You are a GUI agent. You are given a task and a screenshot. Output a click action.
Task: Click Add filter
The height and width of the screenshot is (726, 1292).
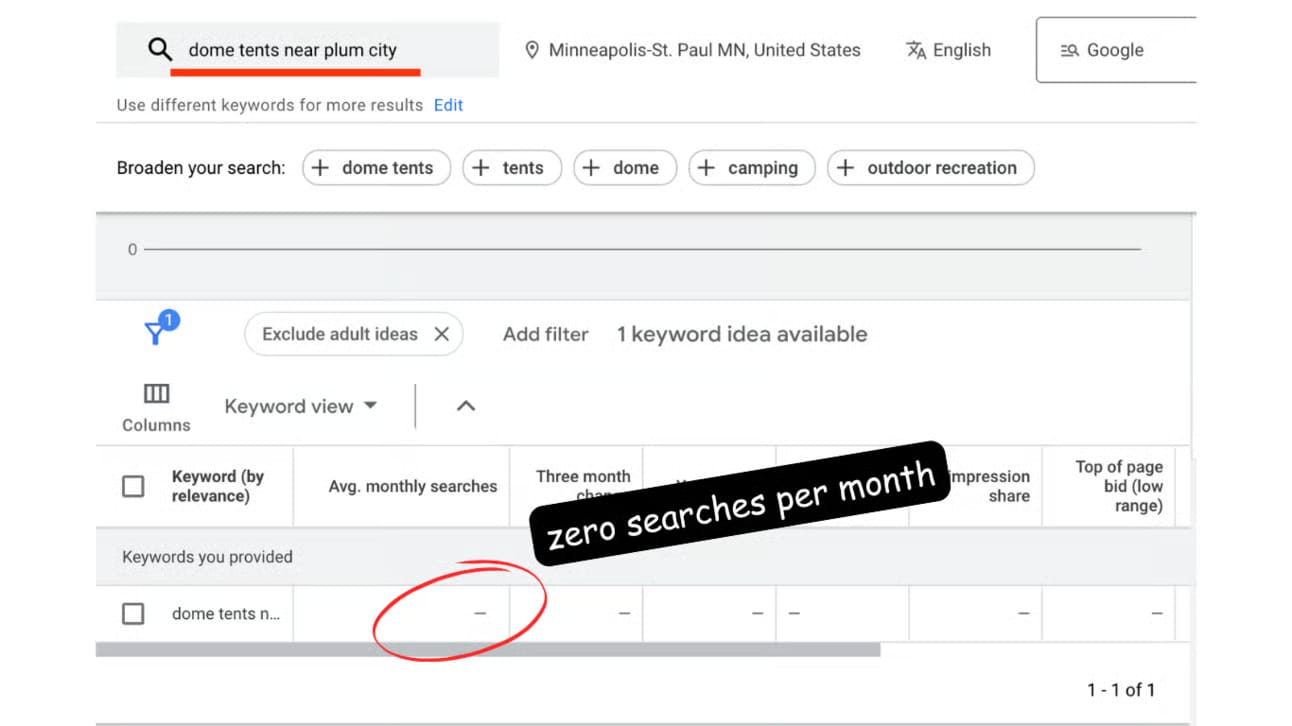[x=546, y=334]
